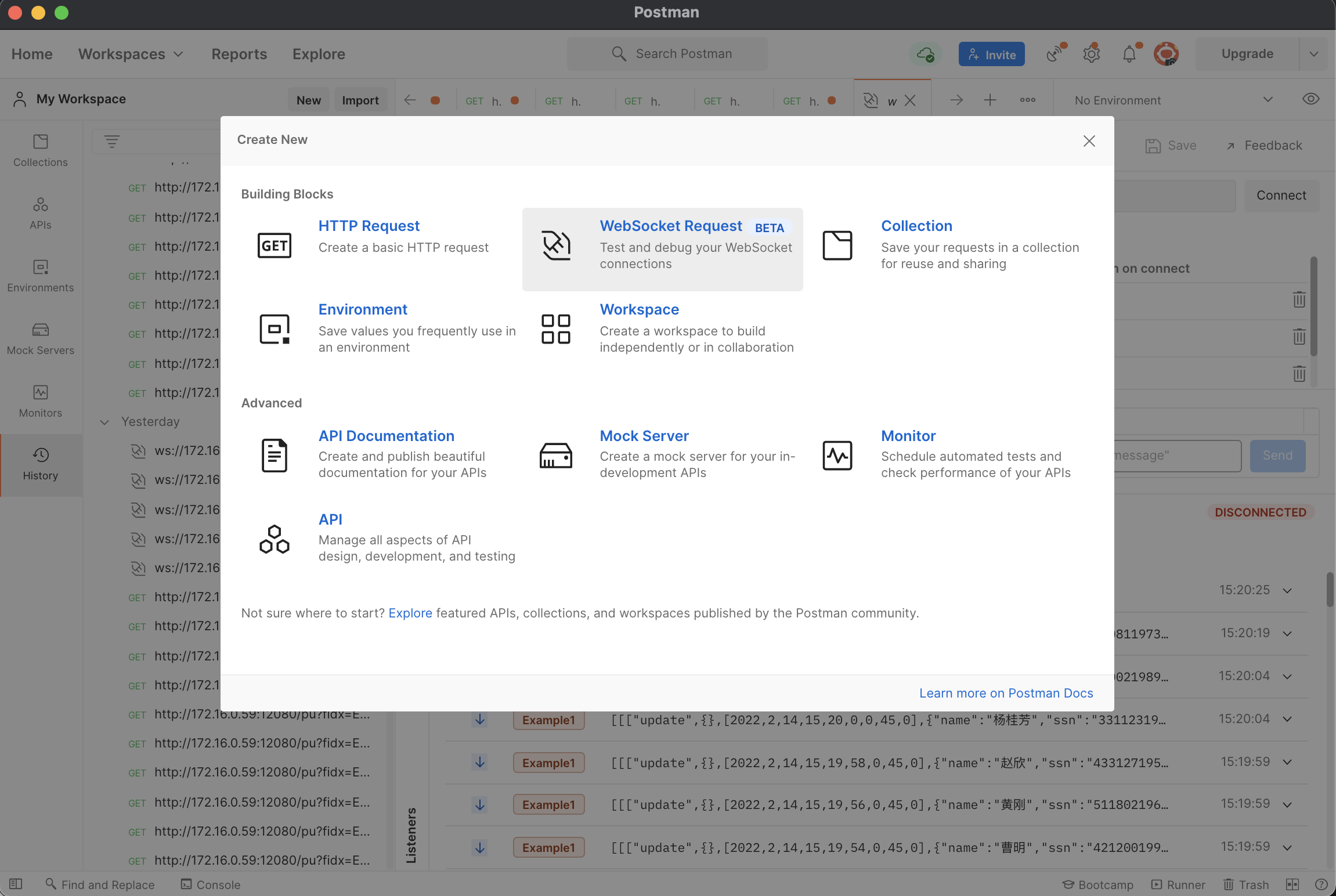Click the Environment icon in Create New

274,328
